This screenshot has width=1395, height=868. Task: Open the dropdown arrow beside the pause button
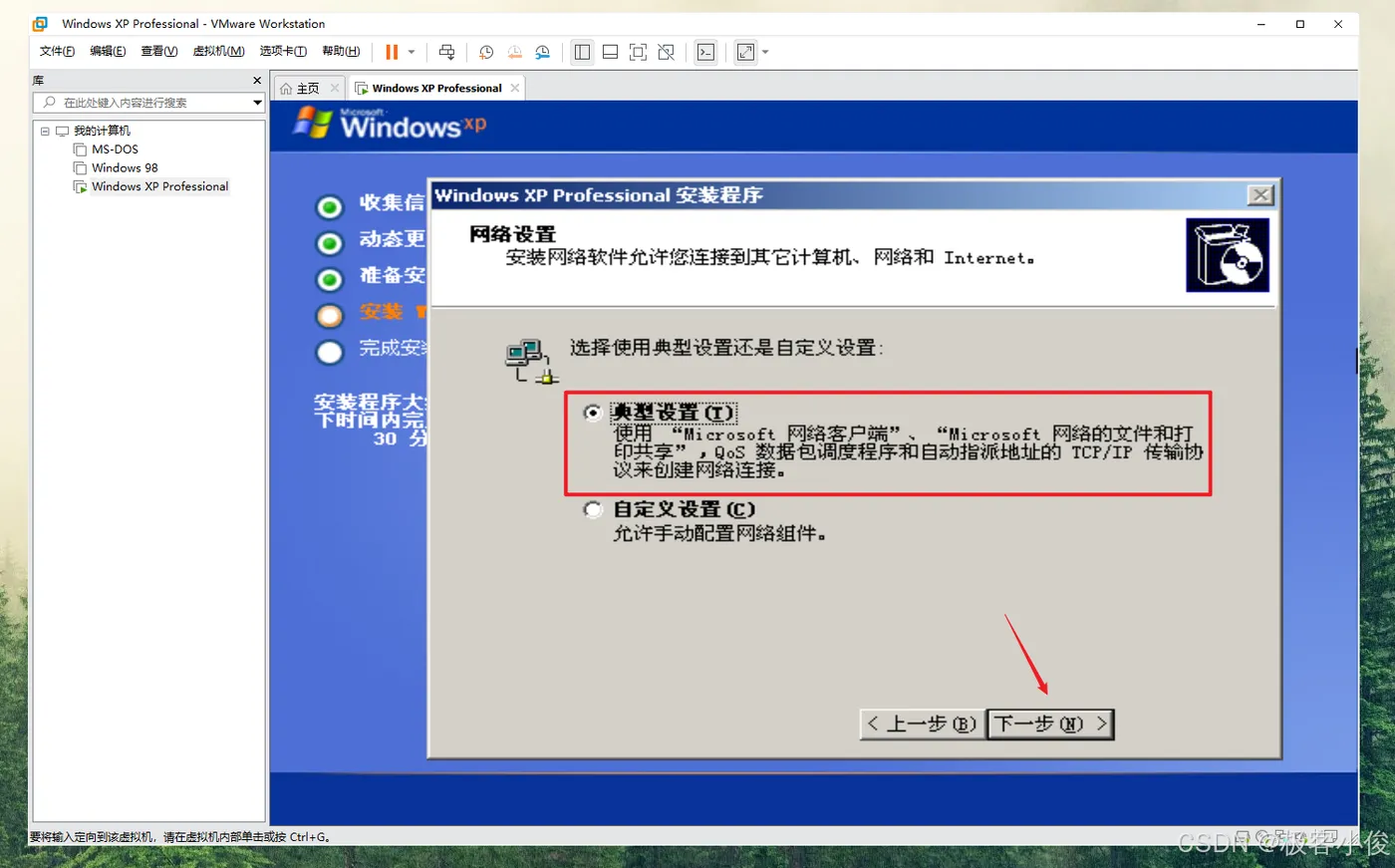[412, 52]
